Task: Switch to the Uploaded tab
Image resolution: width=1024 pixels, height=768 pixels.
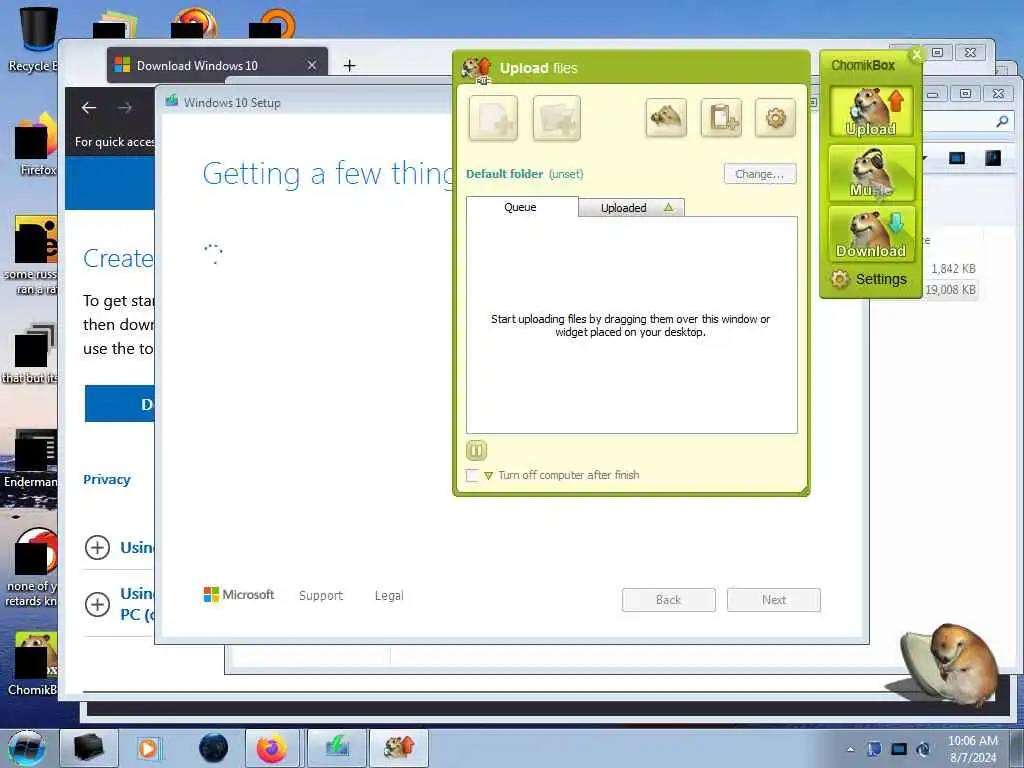Action: [632, 208]
